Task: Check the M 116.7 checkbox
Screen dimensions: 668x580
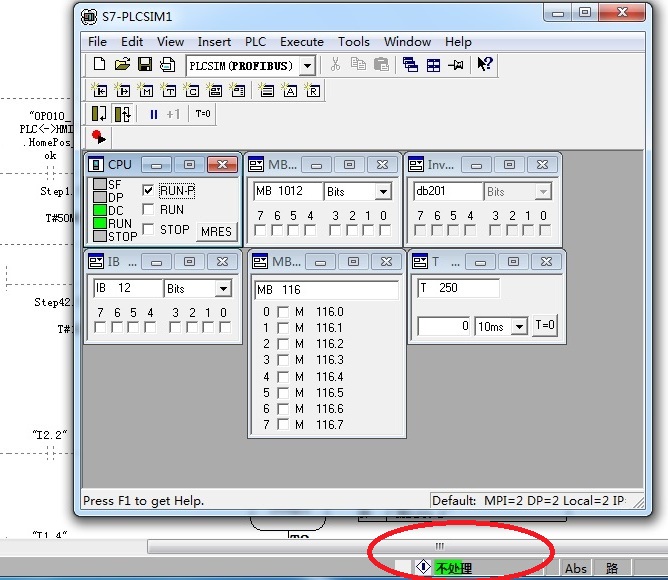Action: click(283, 424)
